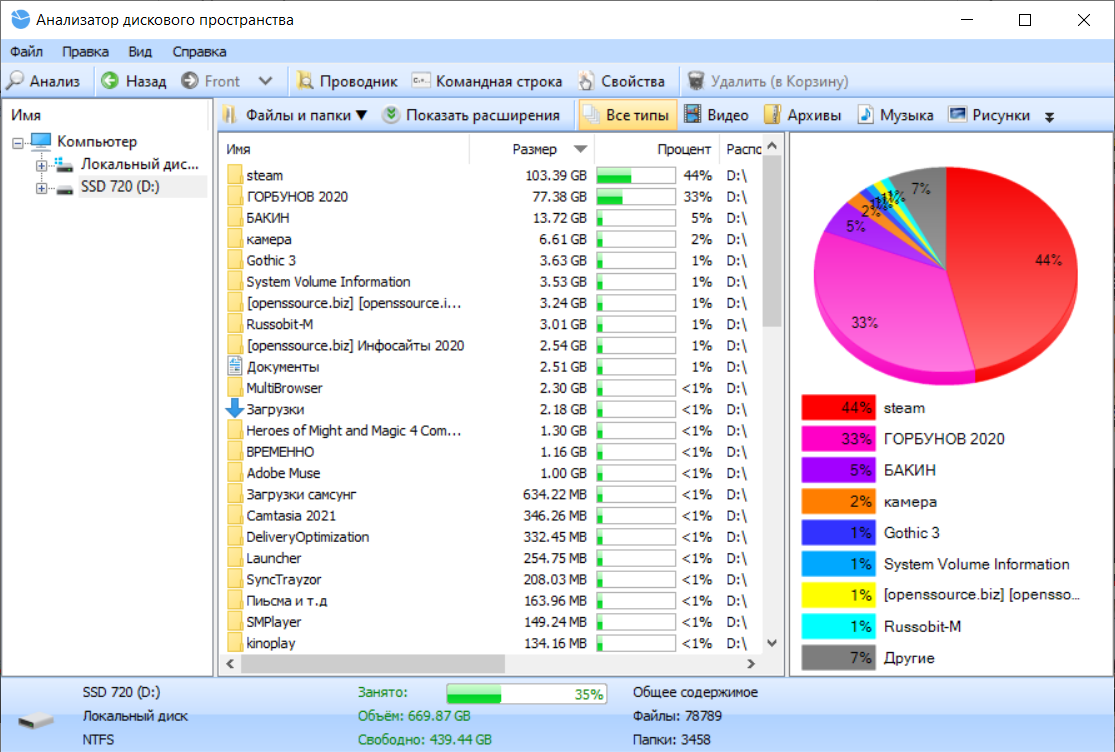Click the Музыка note icon

pyautogui.click(x=865, y=114)
